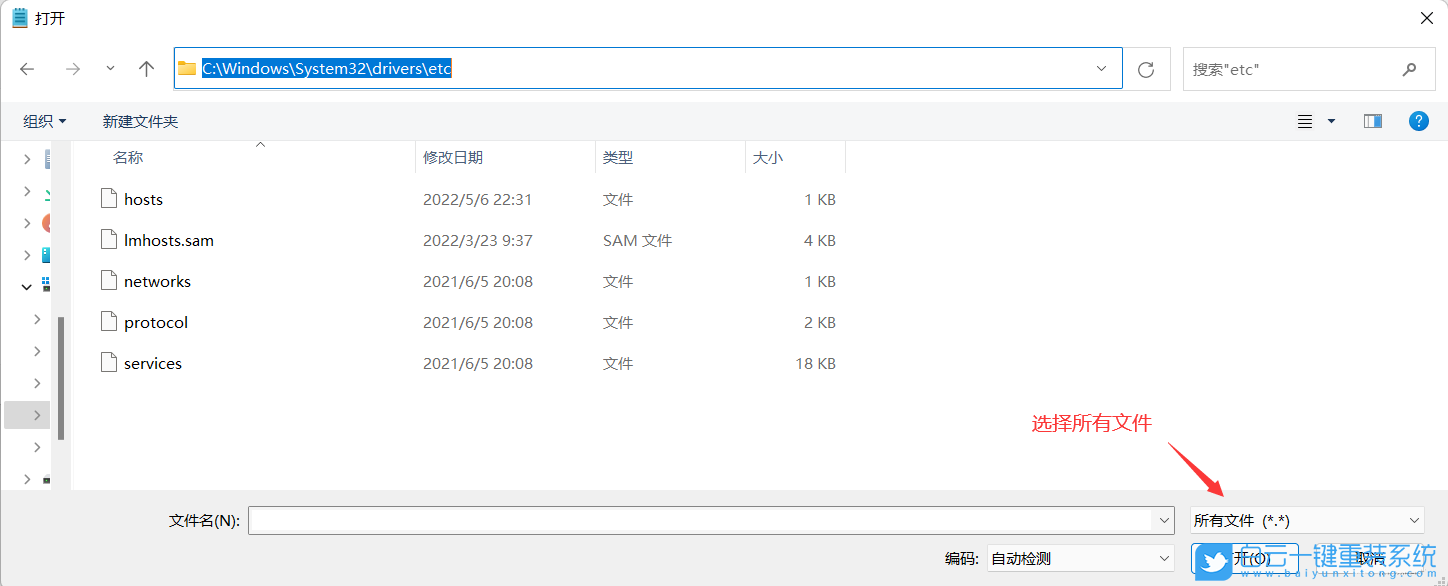Click the change view options icon

(x=1305, y=120)
